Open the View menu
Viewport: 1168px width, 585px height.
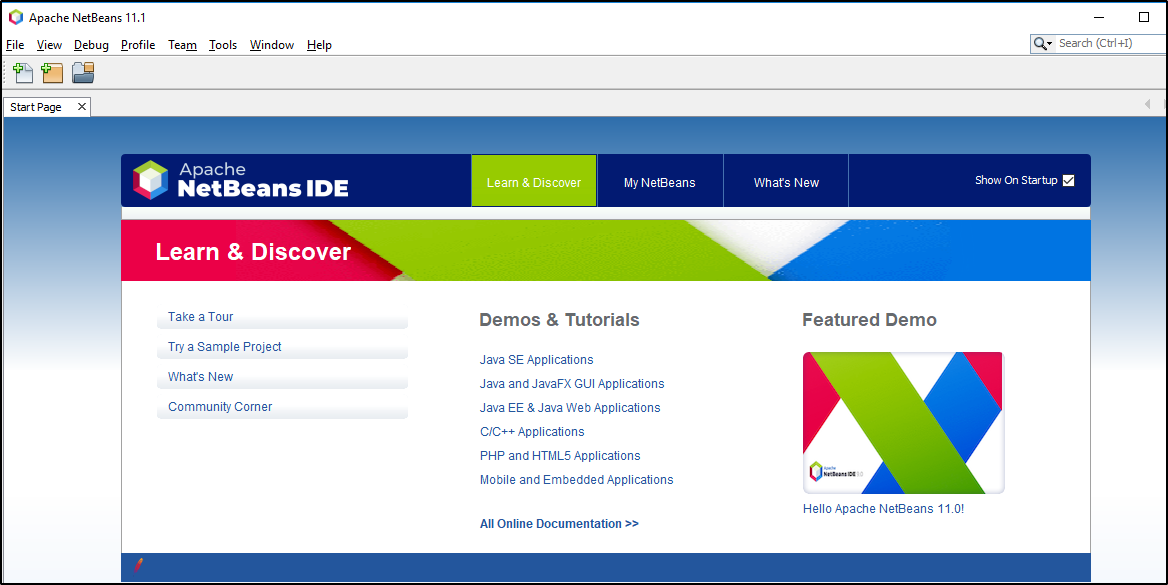coord(49,45)
